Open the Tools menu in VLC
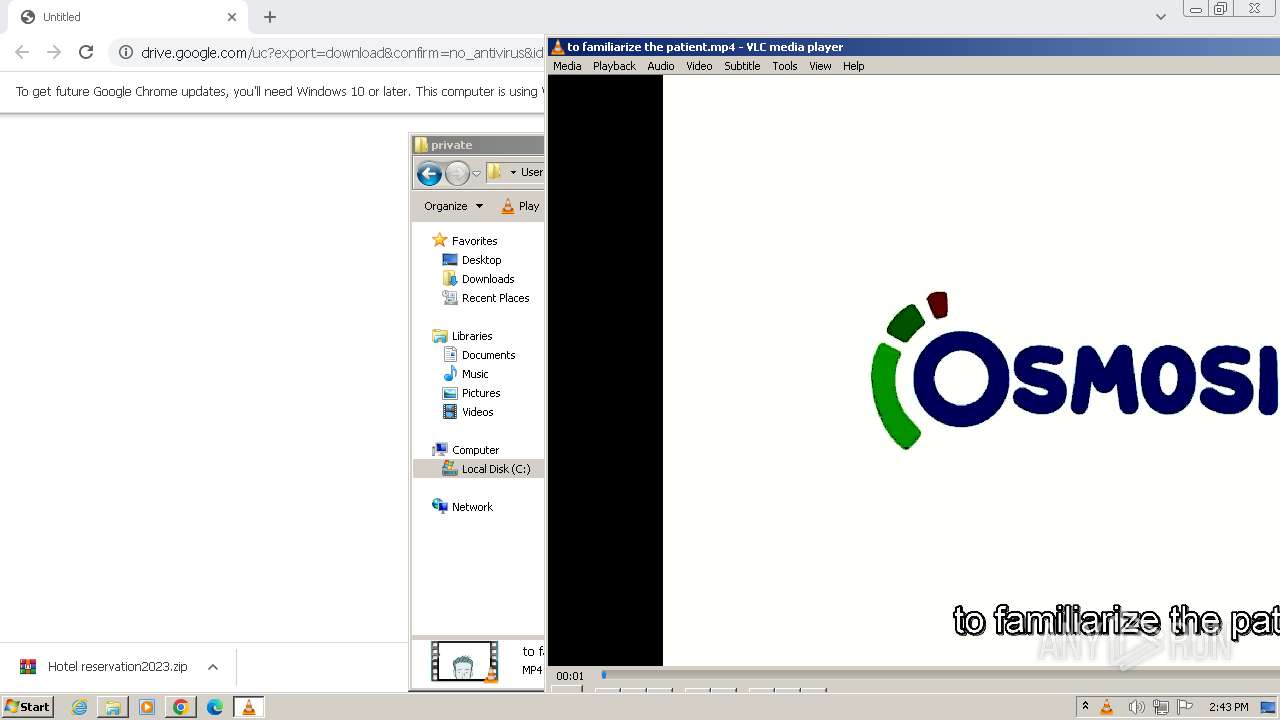 click(x=785, y=66)
